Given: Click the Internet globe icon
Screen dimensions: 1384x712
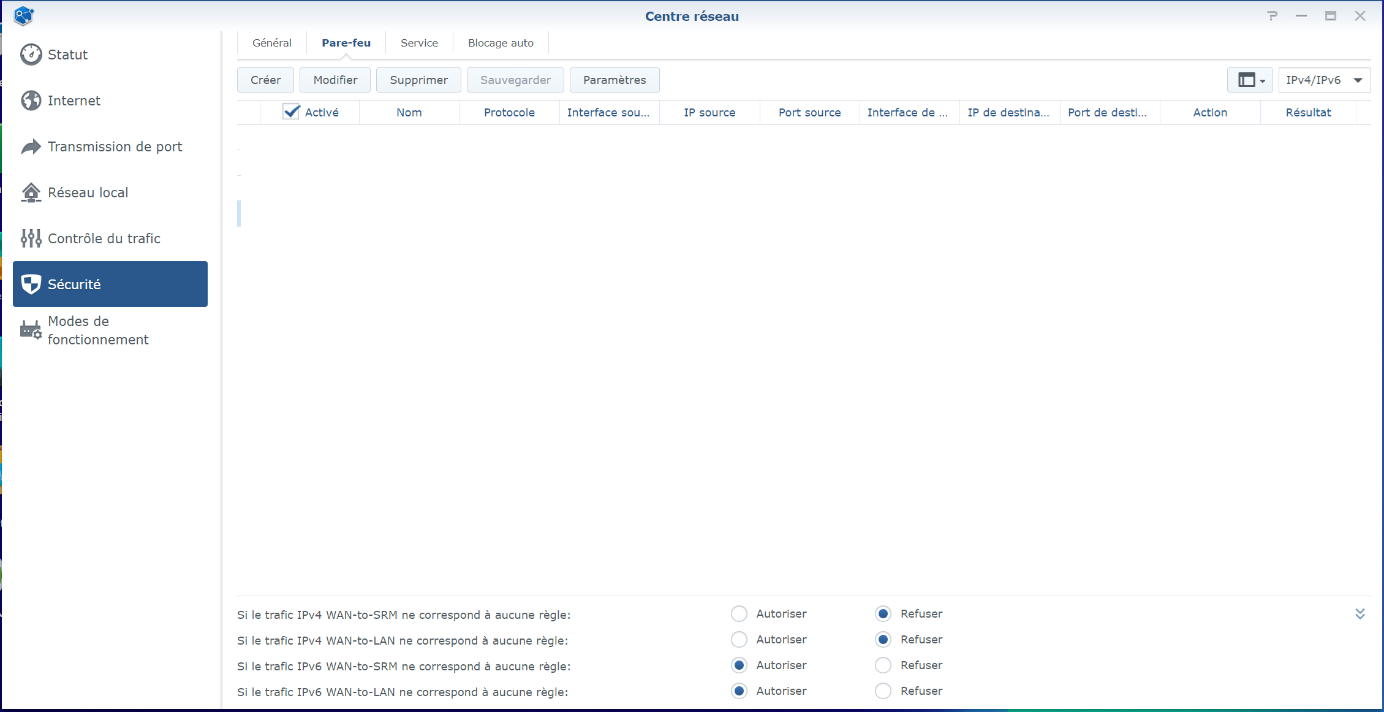Looking at the screenshot, I should pos(31,101).
